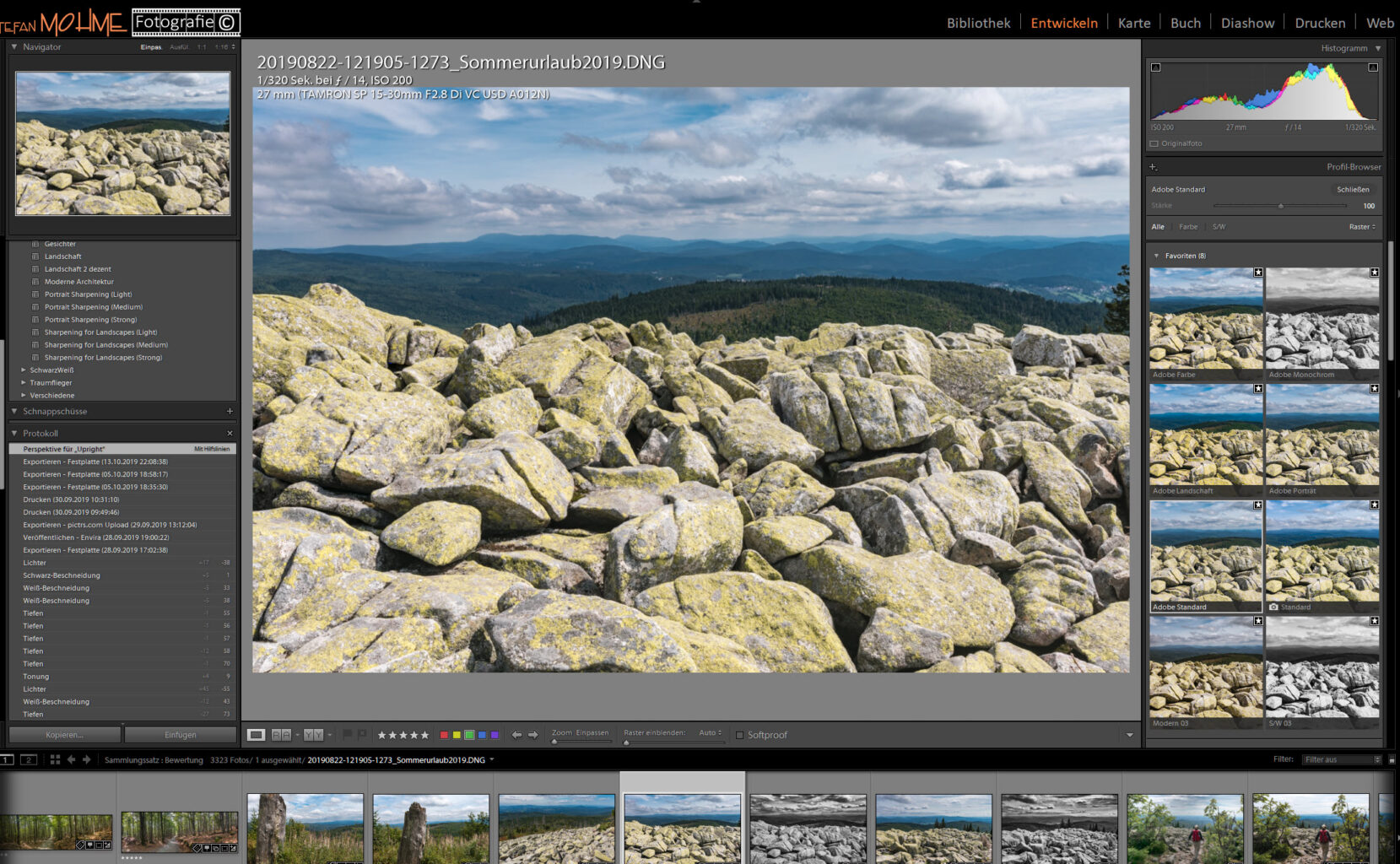Click the plus icon in the Profil-Browser header

pos(1154,167)
